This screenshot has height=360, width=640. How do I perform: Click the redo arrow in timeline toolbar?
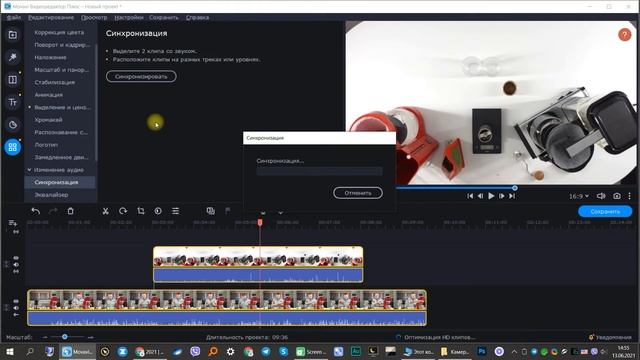pyautogui.click(x=53, y=211)
